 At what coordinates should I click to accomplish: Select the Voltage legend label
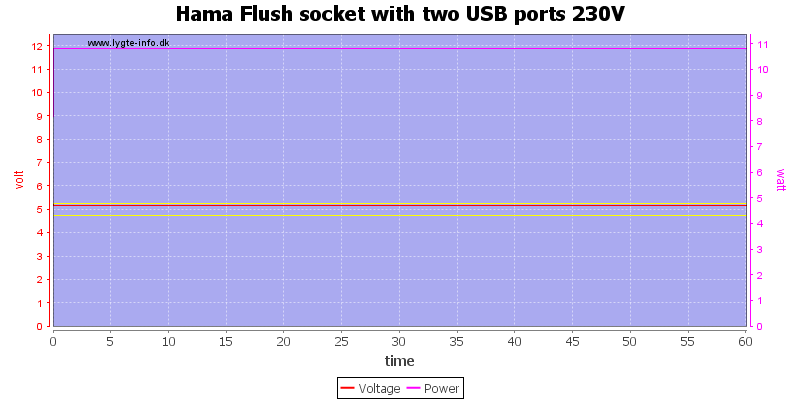tap(379, 389)
